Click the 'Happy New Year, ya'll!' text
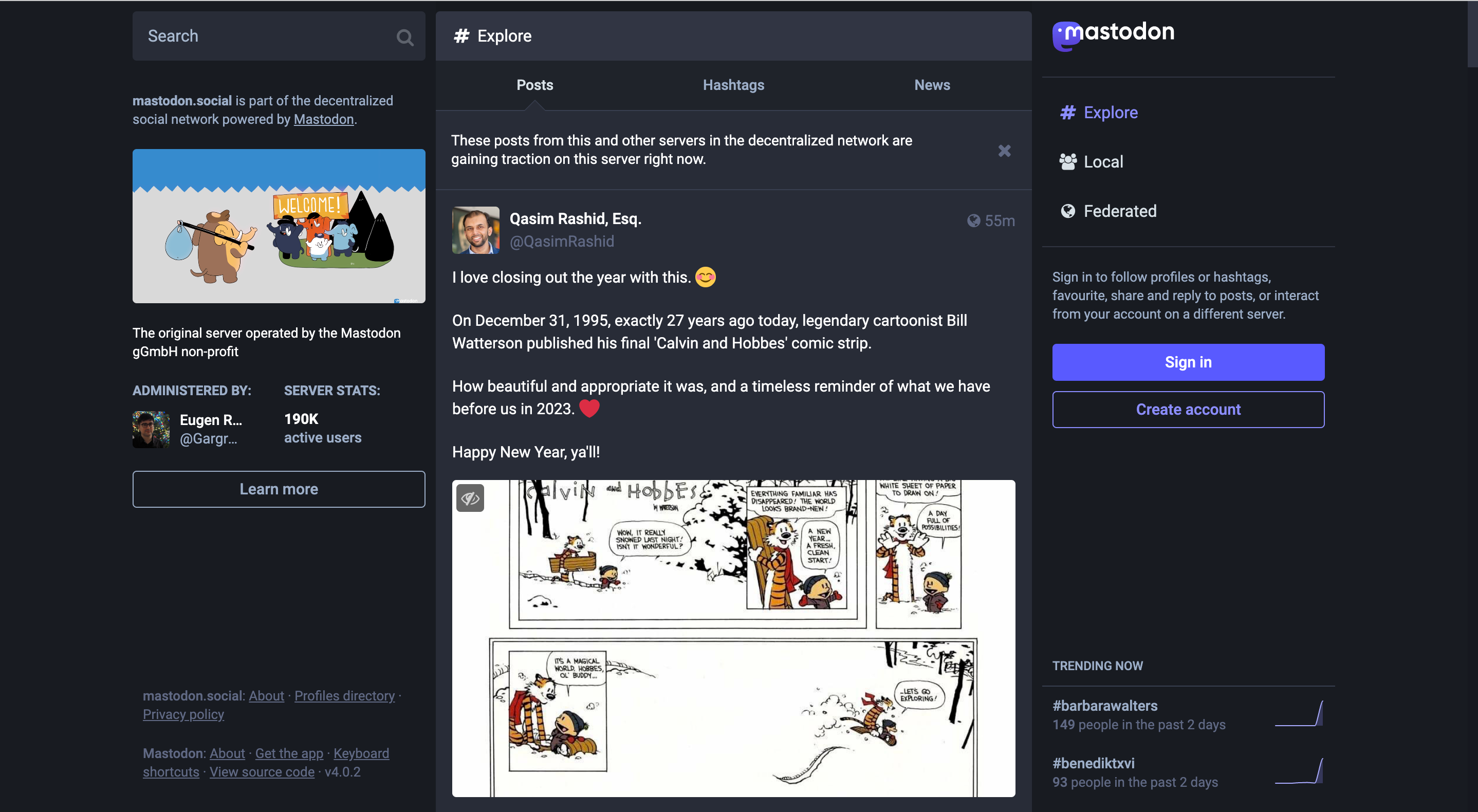The width and height of the screenshot is (1478, 812). pos(526,452)
